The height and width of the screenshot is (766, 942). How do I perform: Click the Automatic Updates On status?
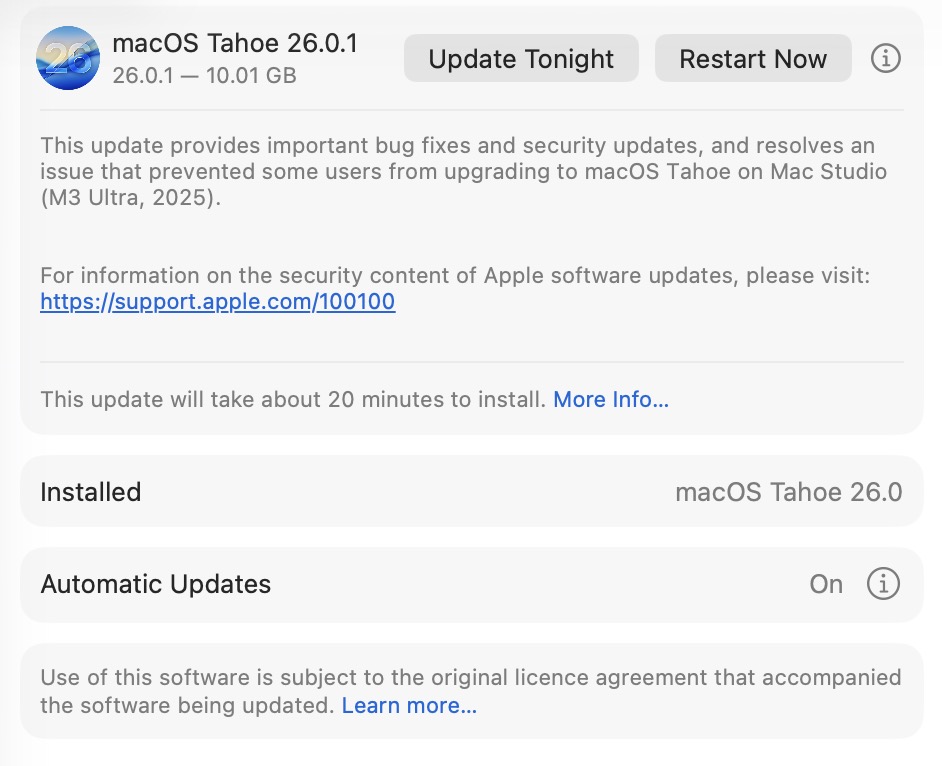tap(826, 584)
